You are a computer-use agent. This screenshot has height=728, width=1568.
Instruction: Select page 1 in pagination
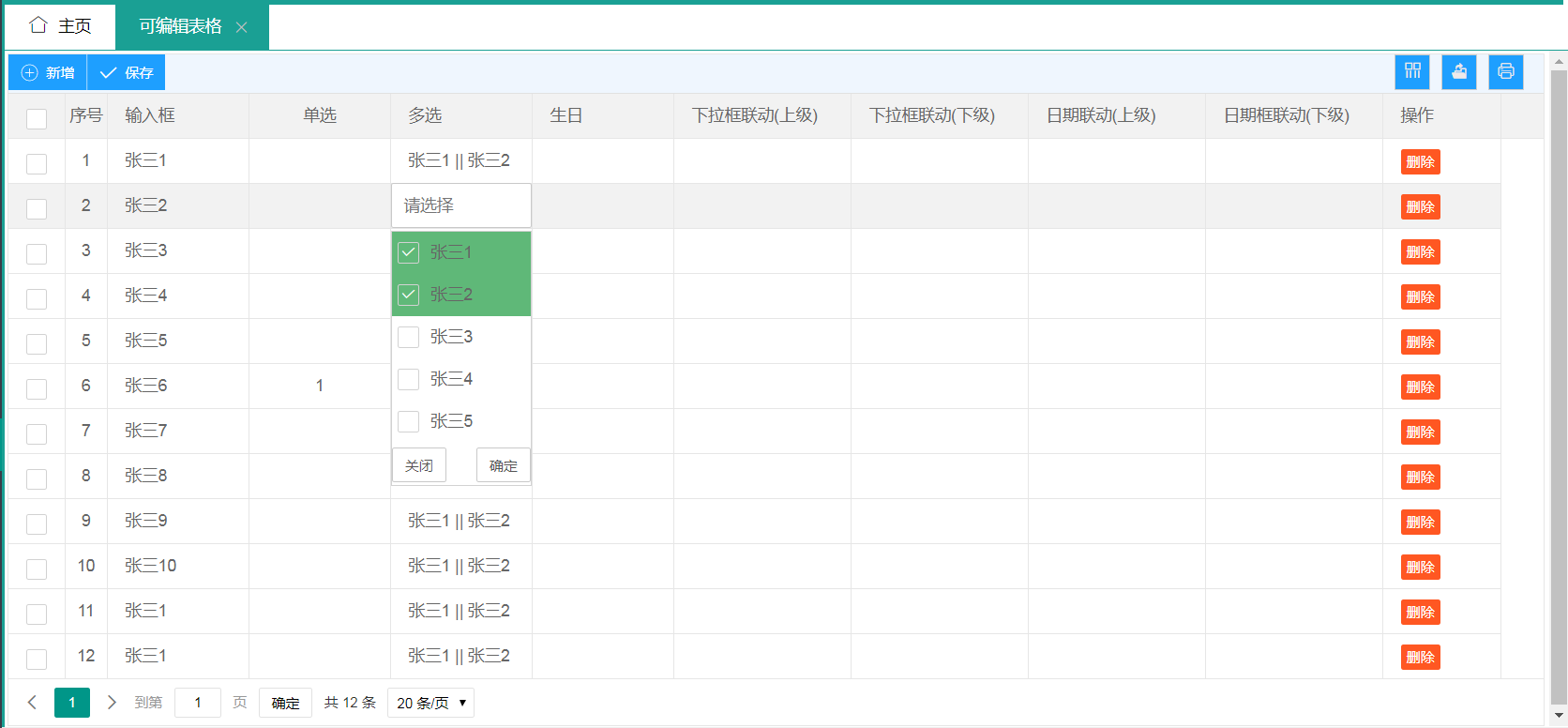point(72,703)
